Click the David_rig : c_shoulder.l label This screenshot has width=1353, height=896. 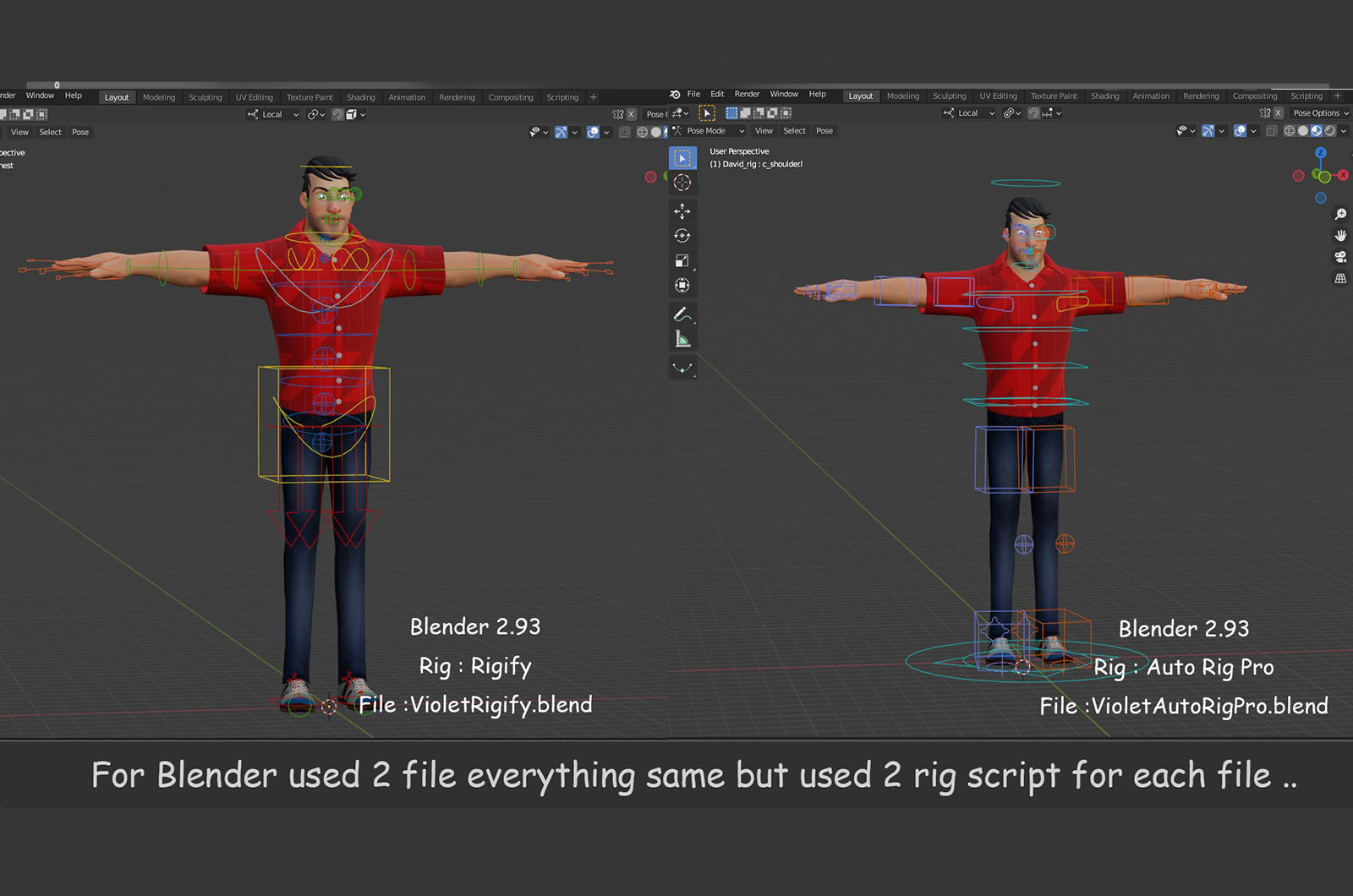coord(756,165)
